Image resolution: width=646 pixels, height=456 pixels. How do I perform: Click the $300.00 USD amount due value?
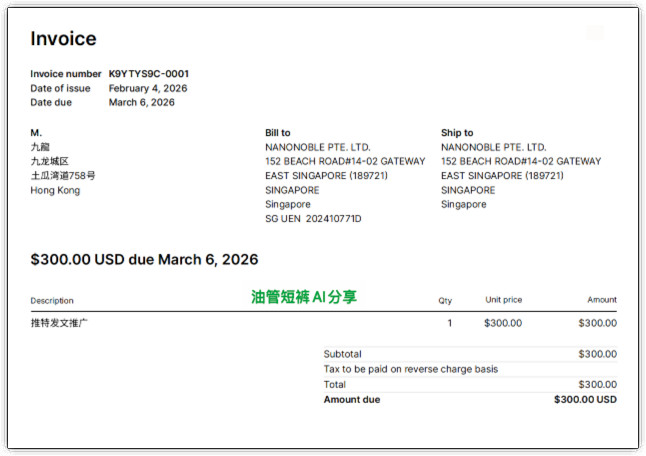[x=585, y=400]
